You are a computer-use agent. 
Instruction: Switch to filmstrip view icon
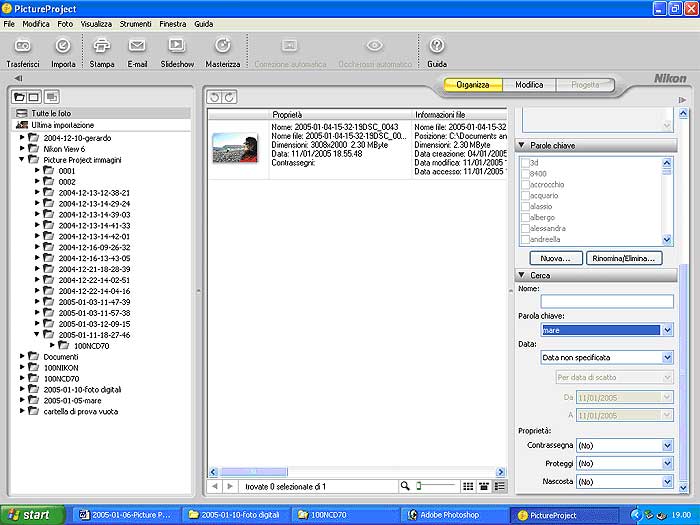pyautogui.click(x=484, y=487)
